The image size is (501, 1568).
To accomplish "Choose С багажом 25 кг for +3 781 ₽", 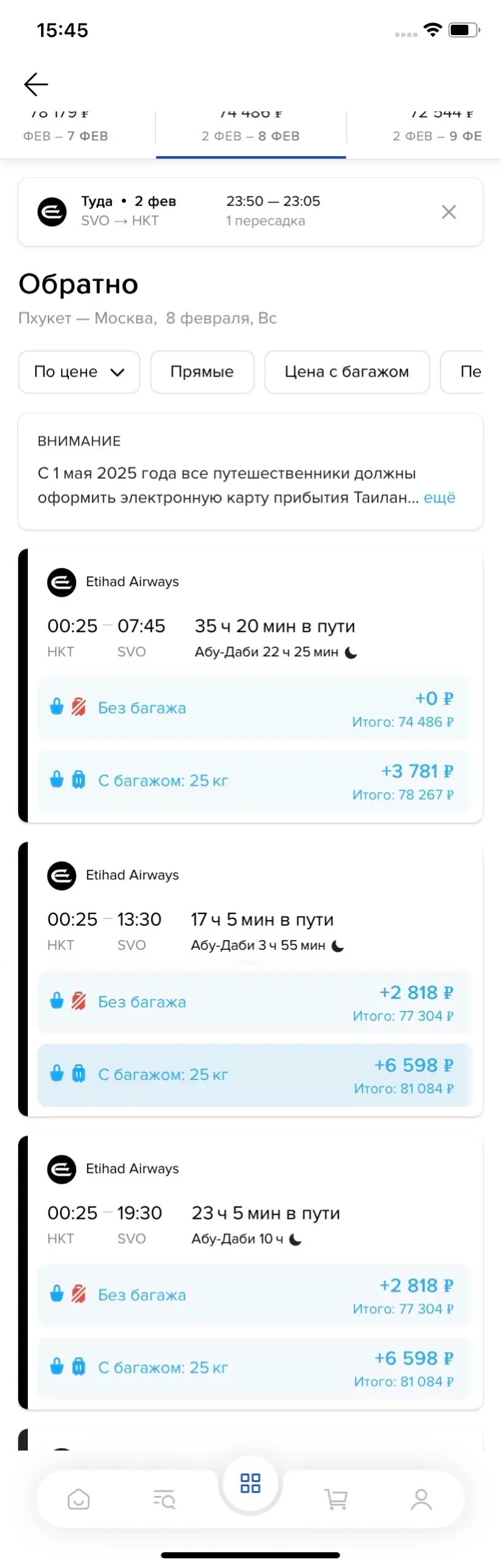I will click(x=254, y=782).
